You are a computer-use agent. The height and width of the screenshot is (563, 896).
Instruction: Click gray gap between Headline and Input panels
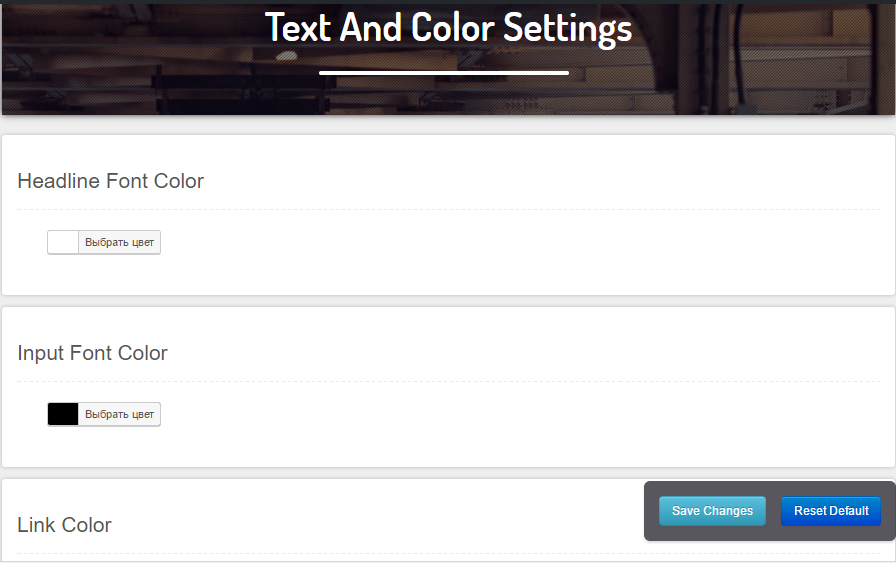tap(449, 301)
